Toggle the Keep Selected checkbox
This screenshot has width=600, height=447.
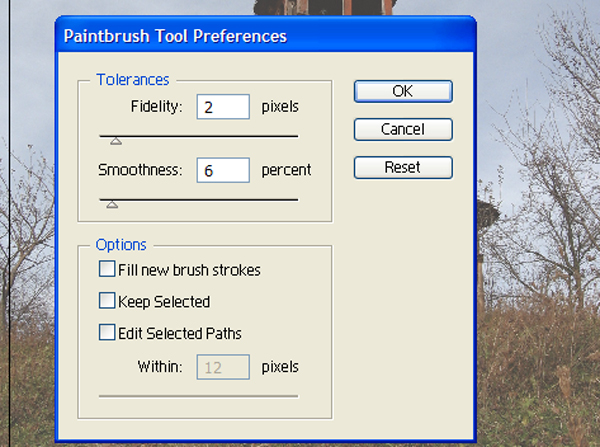click(x=107, y=301)
